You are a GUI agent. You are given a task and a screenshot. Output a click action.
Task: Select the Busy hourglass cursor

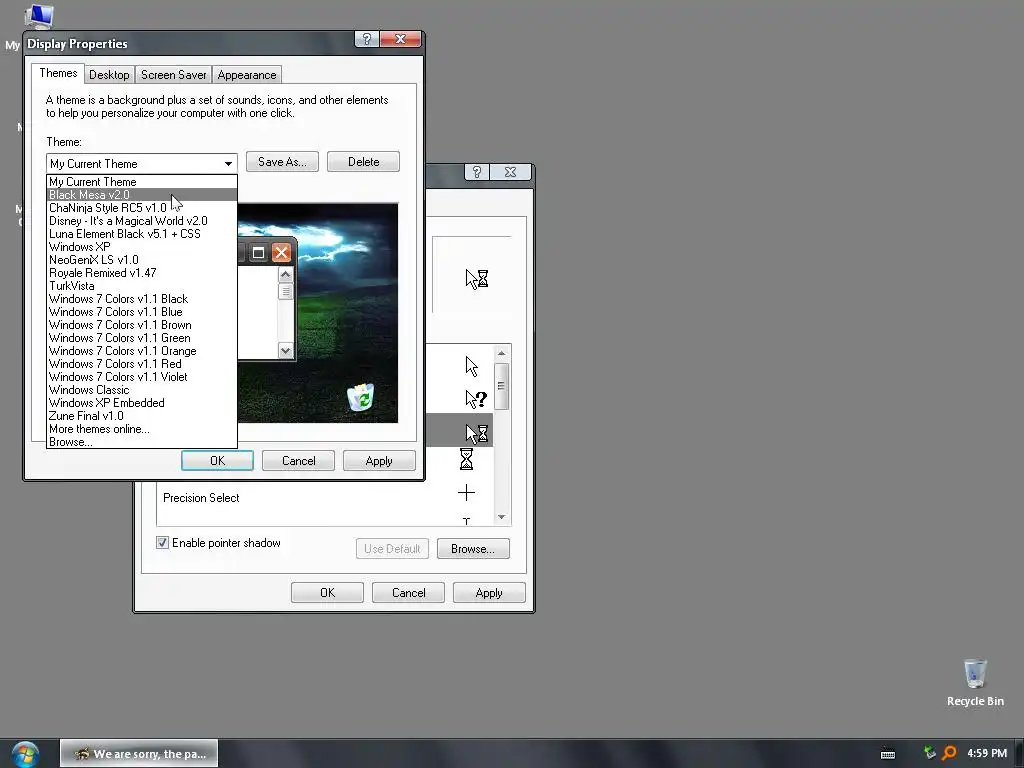tap(466, 459)
